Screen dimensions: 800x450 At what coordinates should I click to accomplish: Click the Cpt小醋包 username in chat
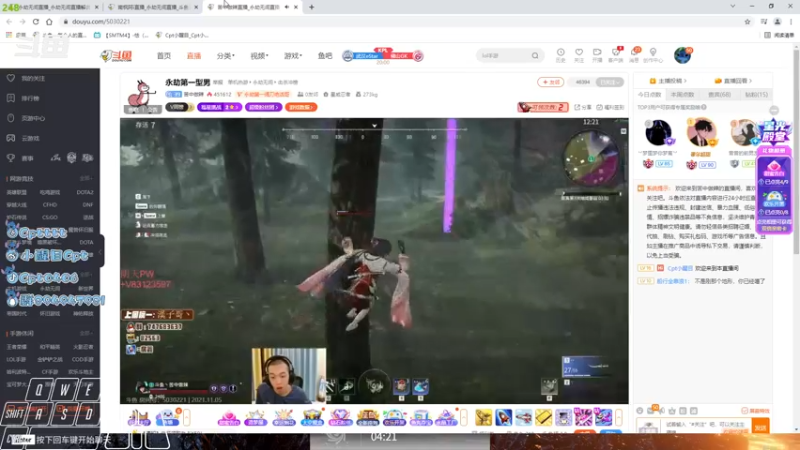(680, 268)
